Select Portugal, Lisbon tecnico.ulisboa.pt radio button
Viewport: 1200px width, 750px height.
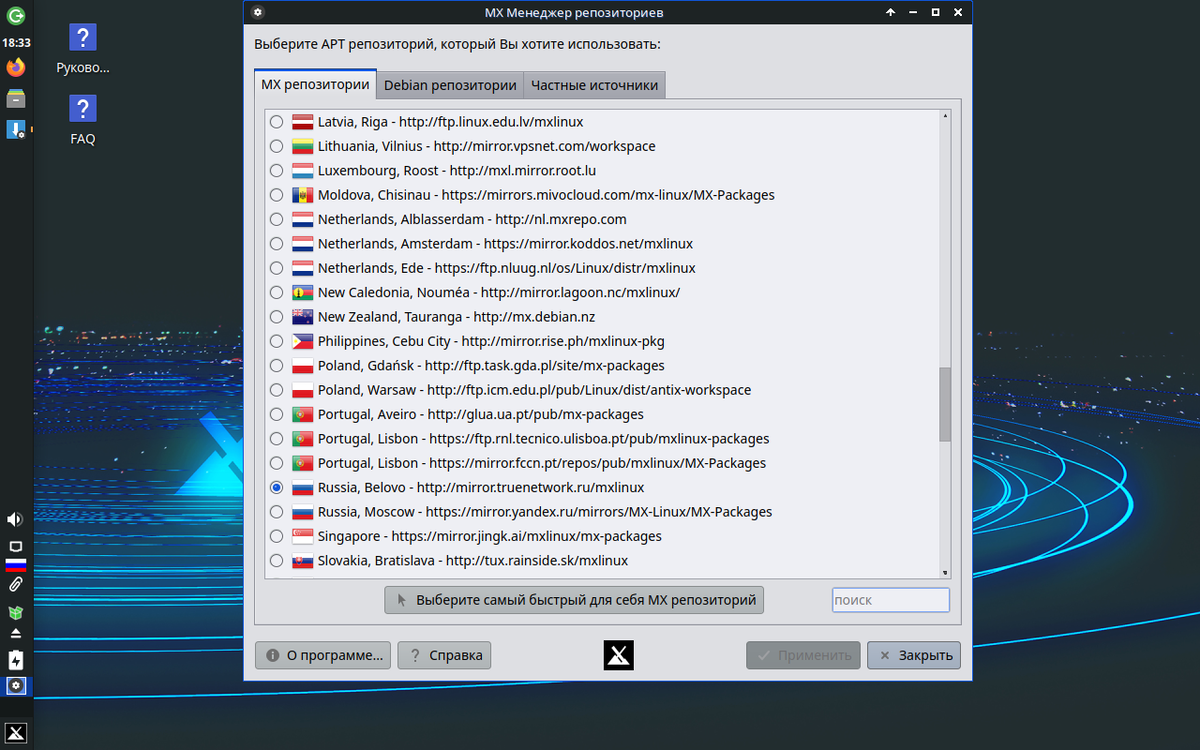pyautogui.click(x=277, y=439)
